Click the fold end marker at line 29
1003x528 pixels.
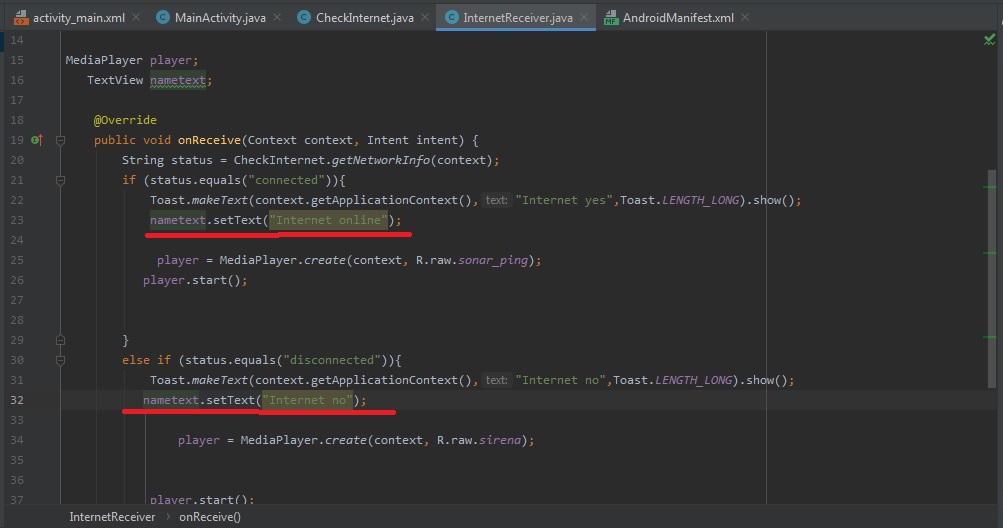(x=60, y=340)
